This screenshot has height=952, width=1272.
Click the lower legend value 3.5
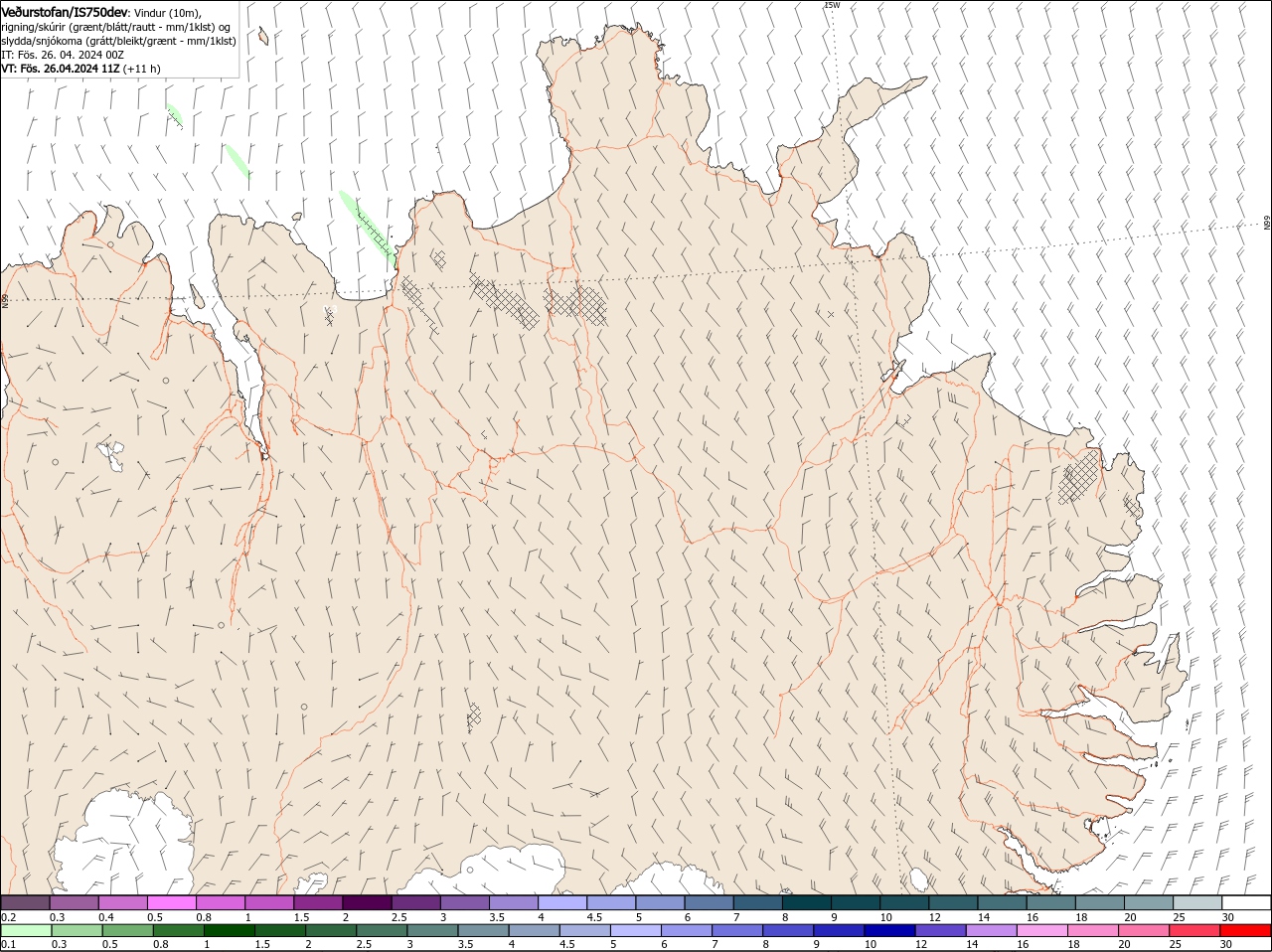465,944
